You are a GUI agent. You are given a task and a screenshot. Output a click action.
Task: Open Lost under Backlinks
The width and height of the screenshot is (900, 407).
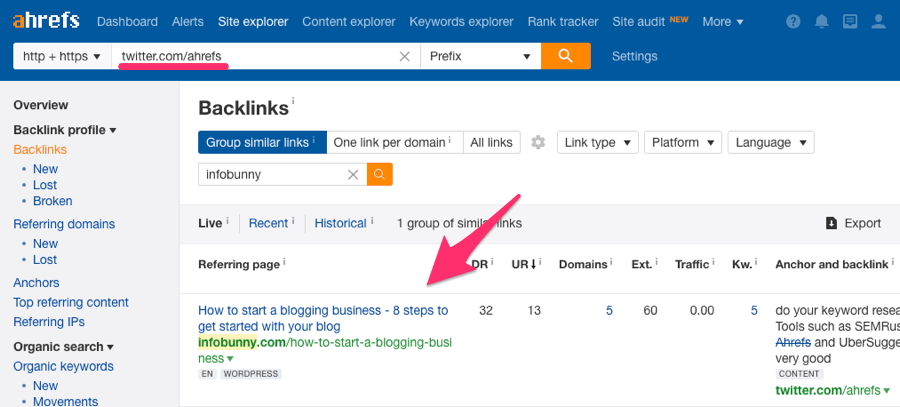click(x=45, y=185)
